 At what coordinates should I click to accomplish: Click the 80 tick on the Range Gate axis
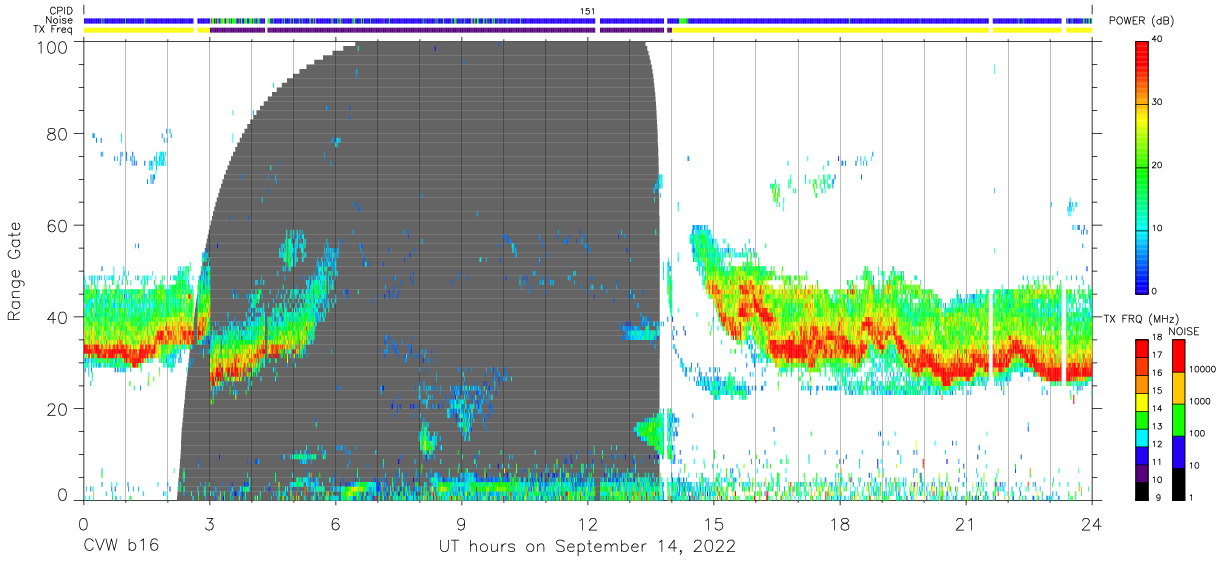[57, 134]
